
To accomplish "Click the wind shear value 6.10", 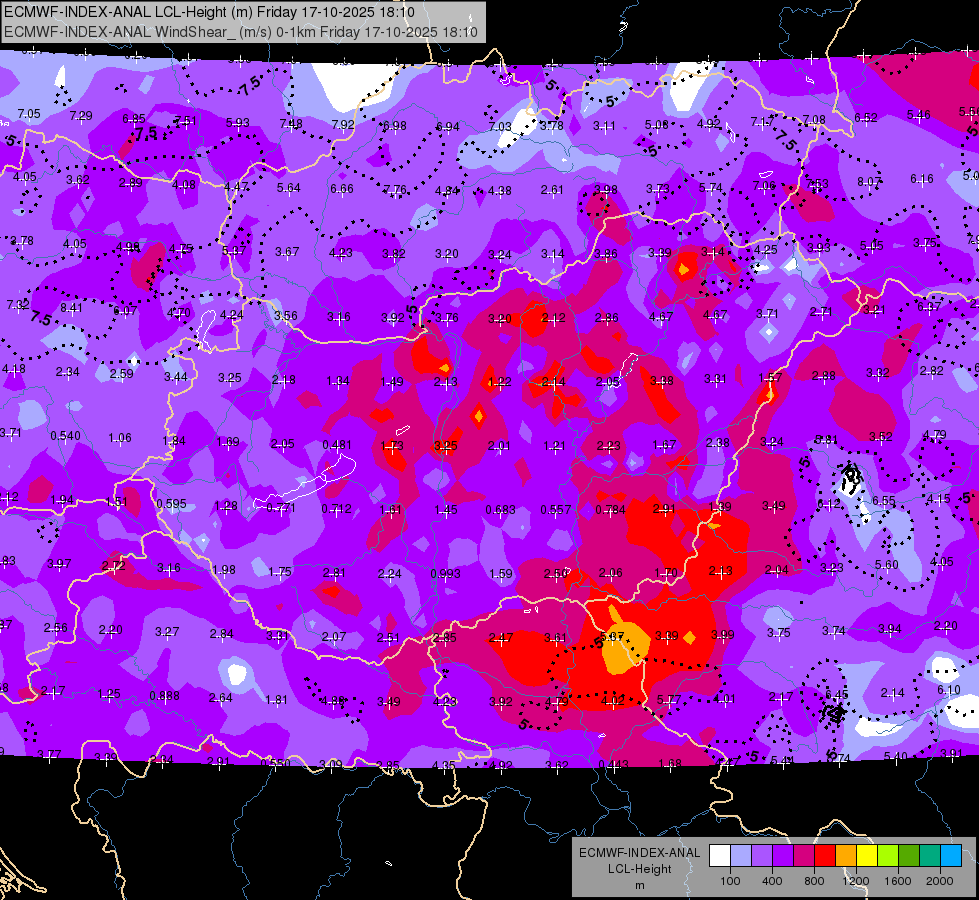I will click(x=949, y=690).
